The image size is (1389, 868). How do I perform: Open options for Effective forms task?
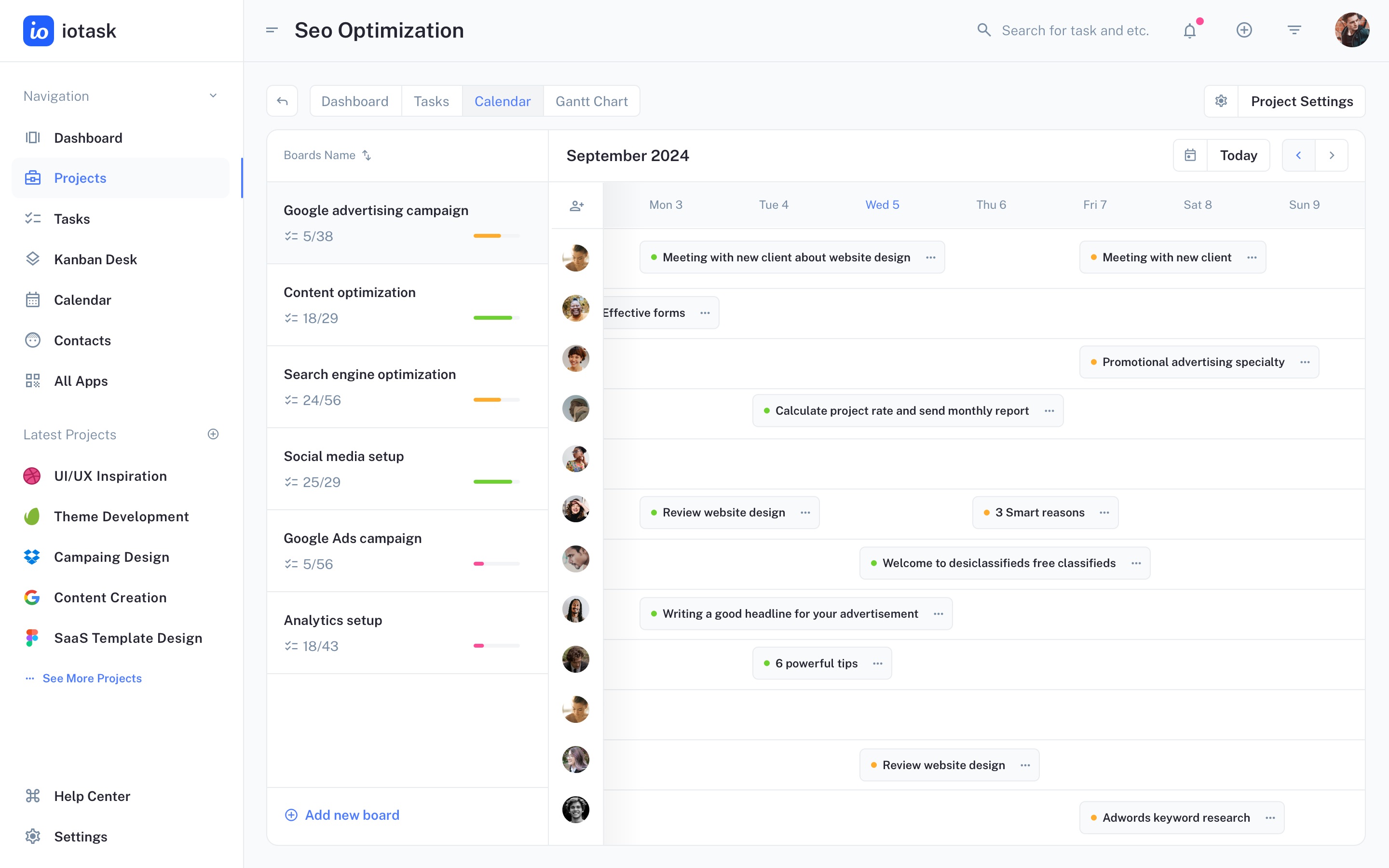pos(705,313)
